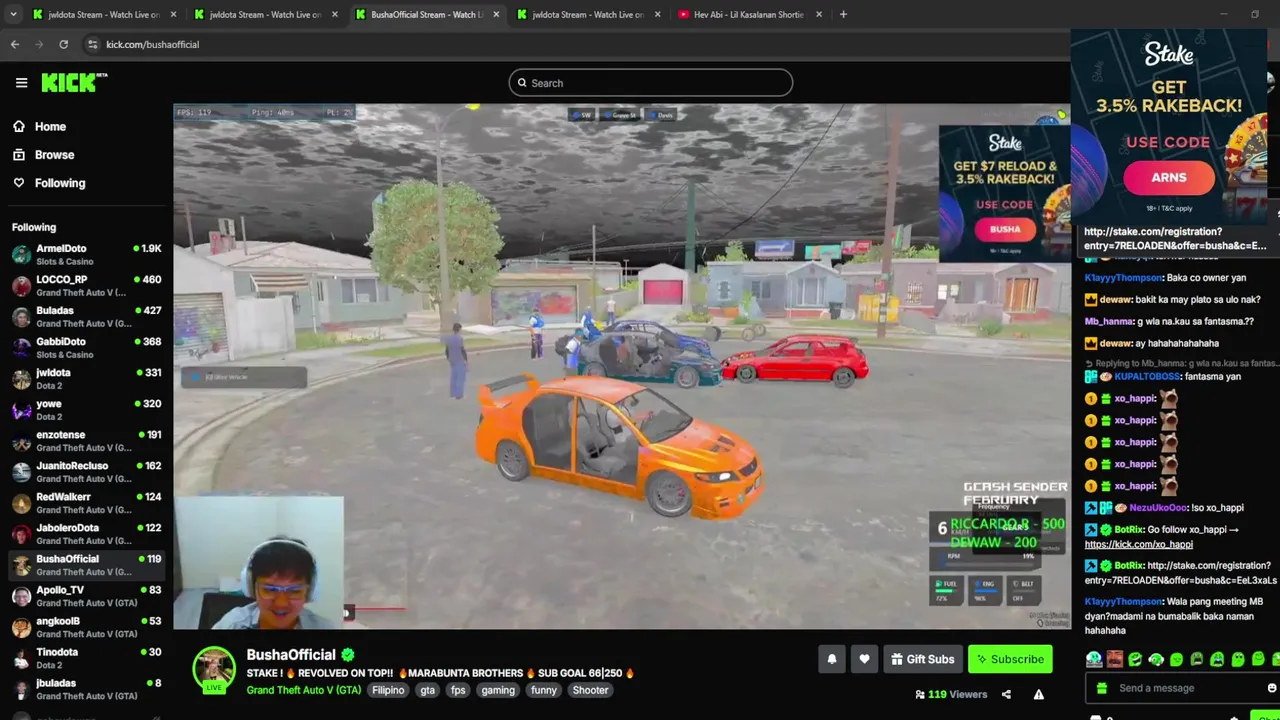Screen dimensions: 1280x720
Task: Open Buladas channel in Following list
Action: point(86,317)
